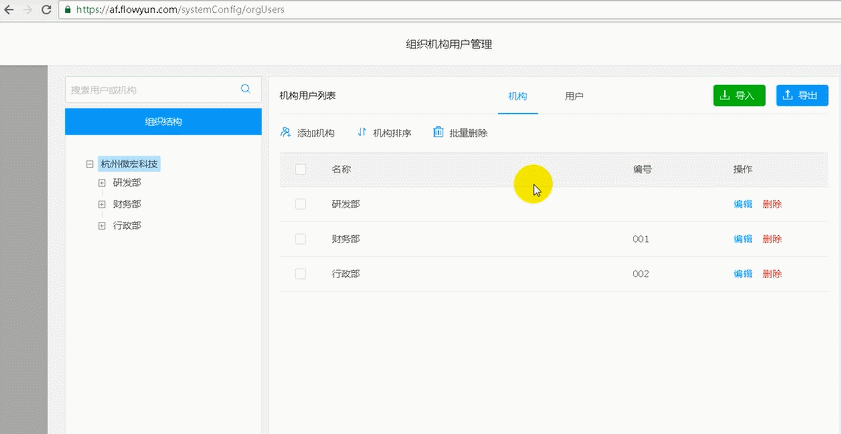Image resolution: width=841 pixels, height=434 pixels.
Task: Click 编辑 for the 研发部 row
Action: click(x=743, y=204)
